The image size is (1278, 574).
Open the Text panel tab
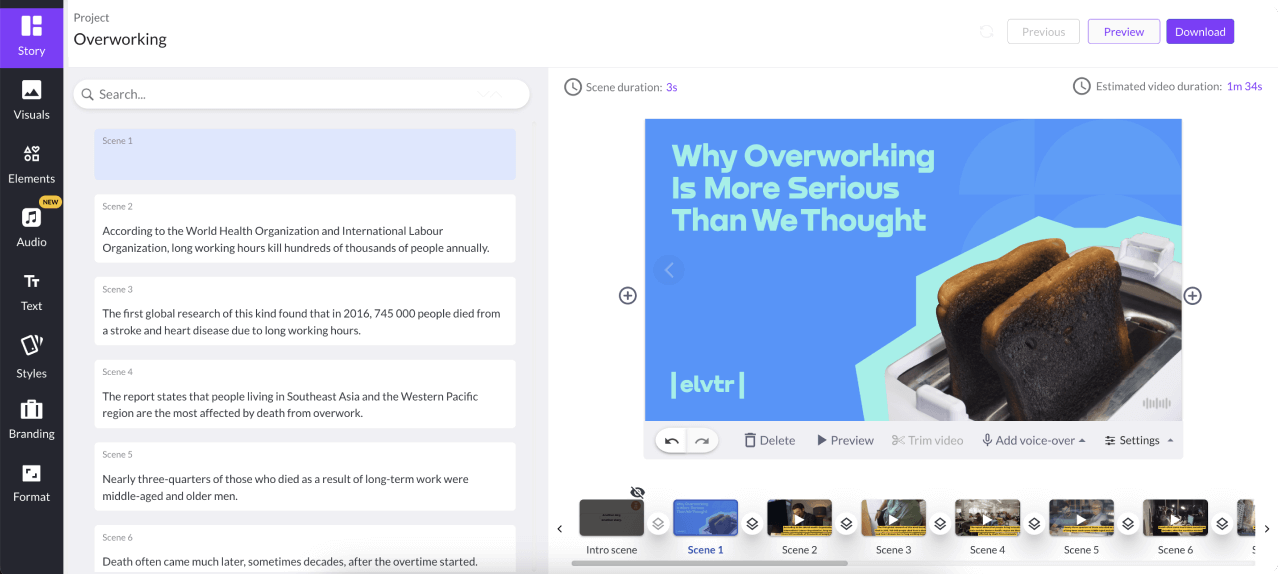(x=31, y=291)
